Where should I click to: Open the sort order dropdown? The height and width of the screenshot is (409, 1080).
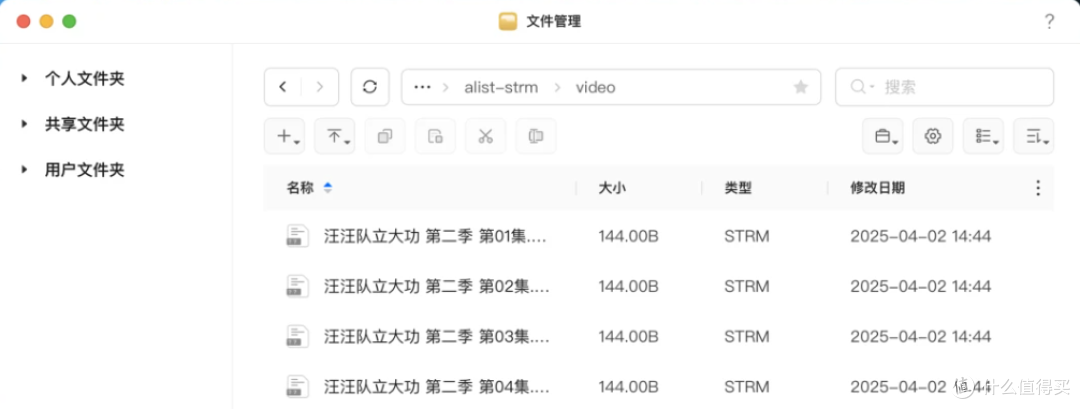click(x=1034, y=136)
